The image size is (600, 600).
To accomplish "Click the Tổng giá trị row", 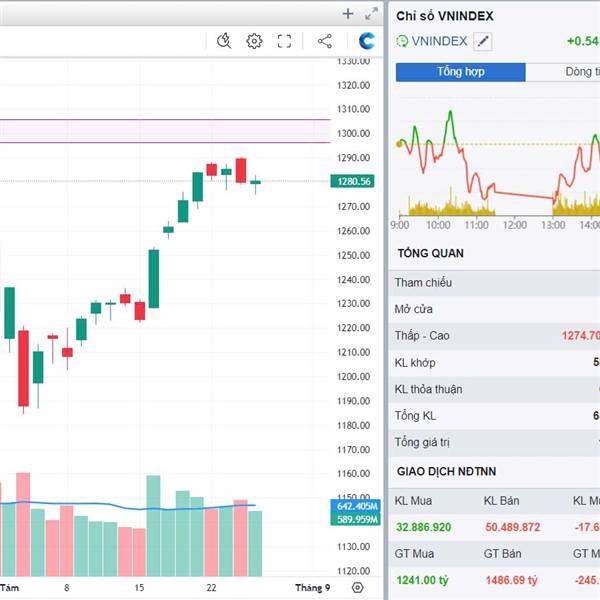I will tap(494, 442).
